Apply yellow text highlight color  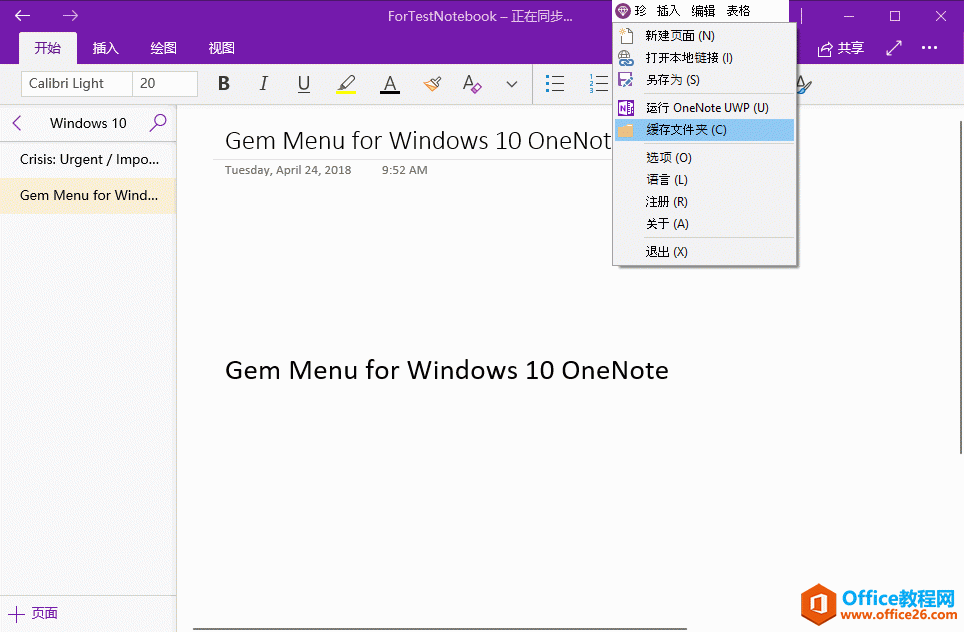coord(346,84)
